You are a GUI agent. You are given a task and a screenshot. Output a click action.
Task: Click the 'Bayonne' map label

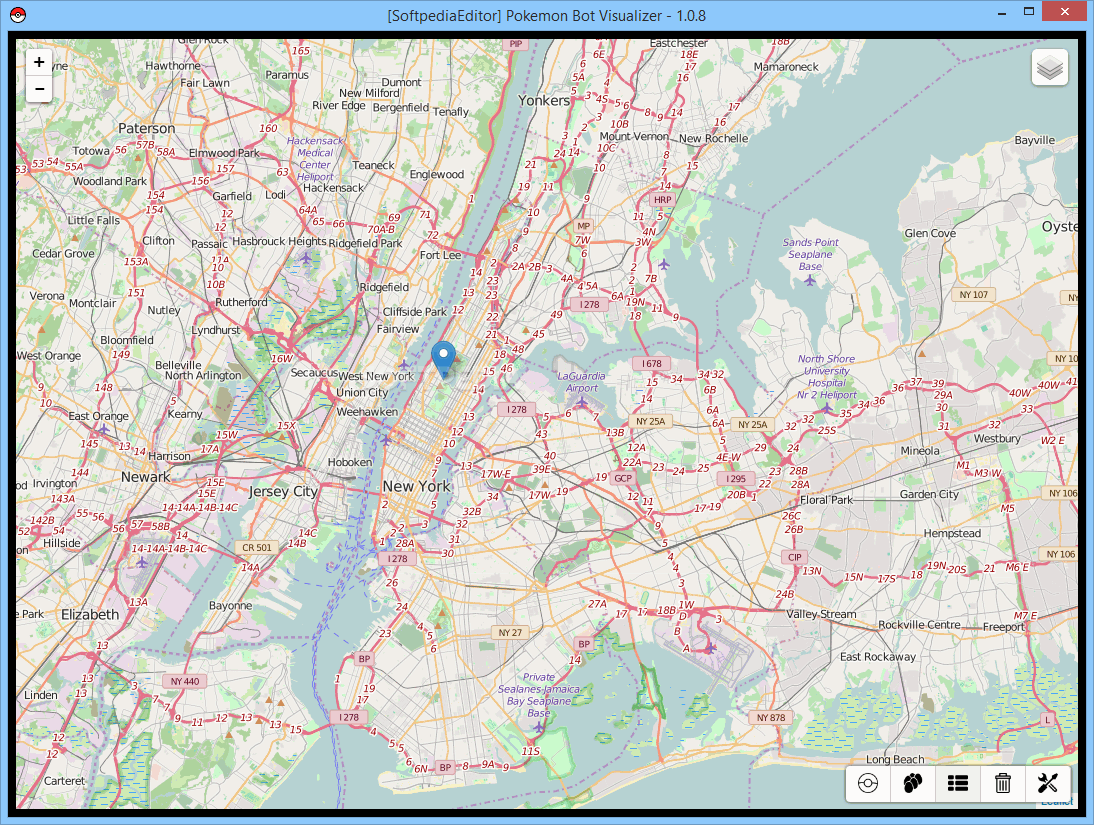pyautogui.click(x=230, y=606)
